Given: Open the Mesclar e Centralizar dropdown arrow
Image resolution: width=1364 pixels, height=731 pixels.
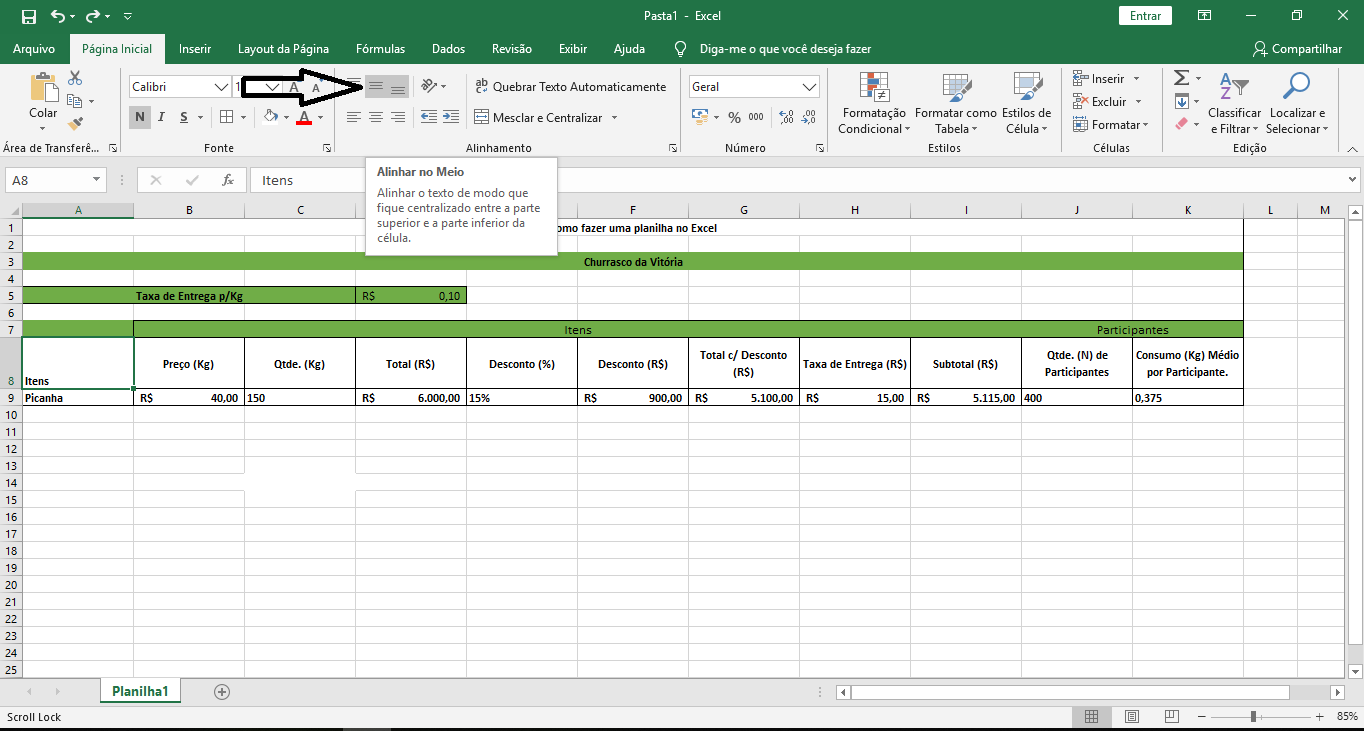Looking at the screenshot, I should tap(614, 118).
